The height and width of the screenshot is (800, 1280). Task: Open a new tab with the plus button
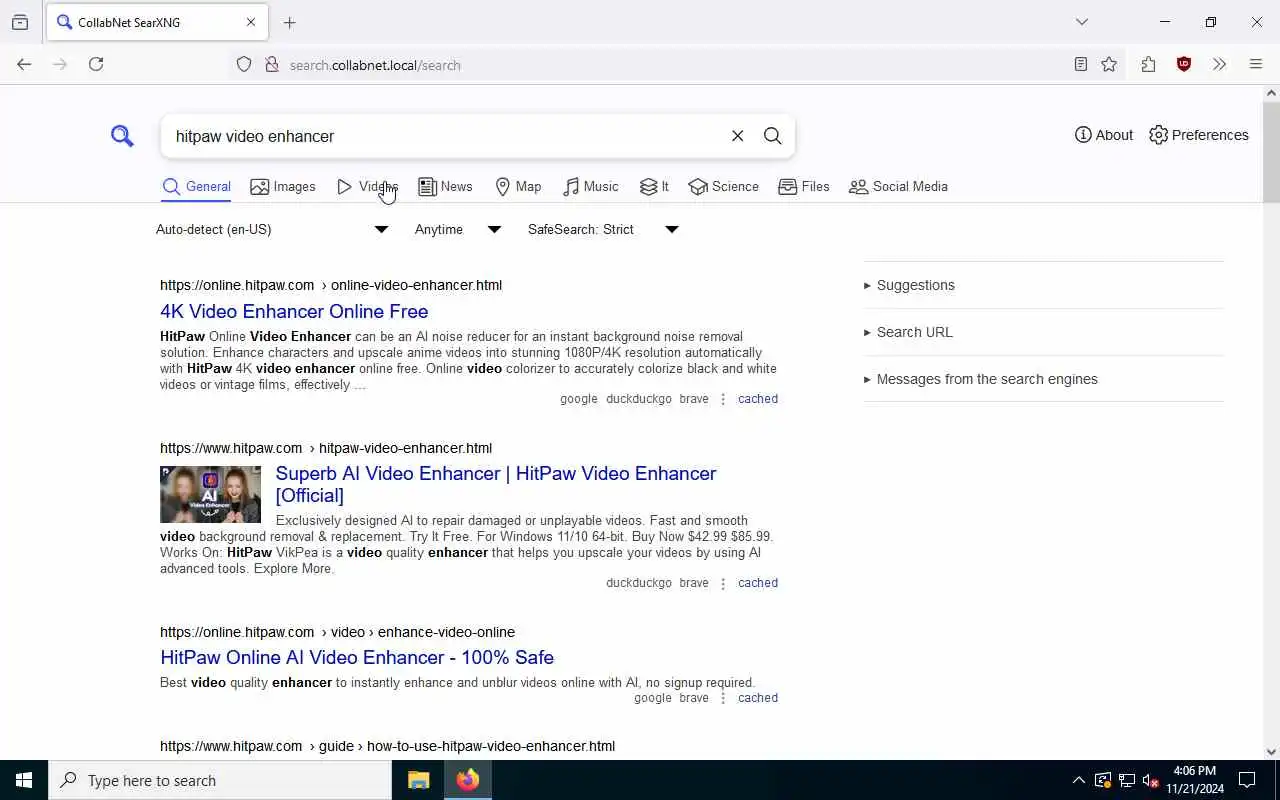[290, 22]
